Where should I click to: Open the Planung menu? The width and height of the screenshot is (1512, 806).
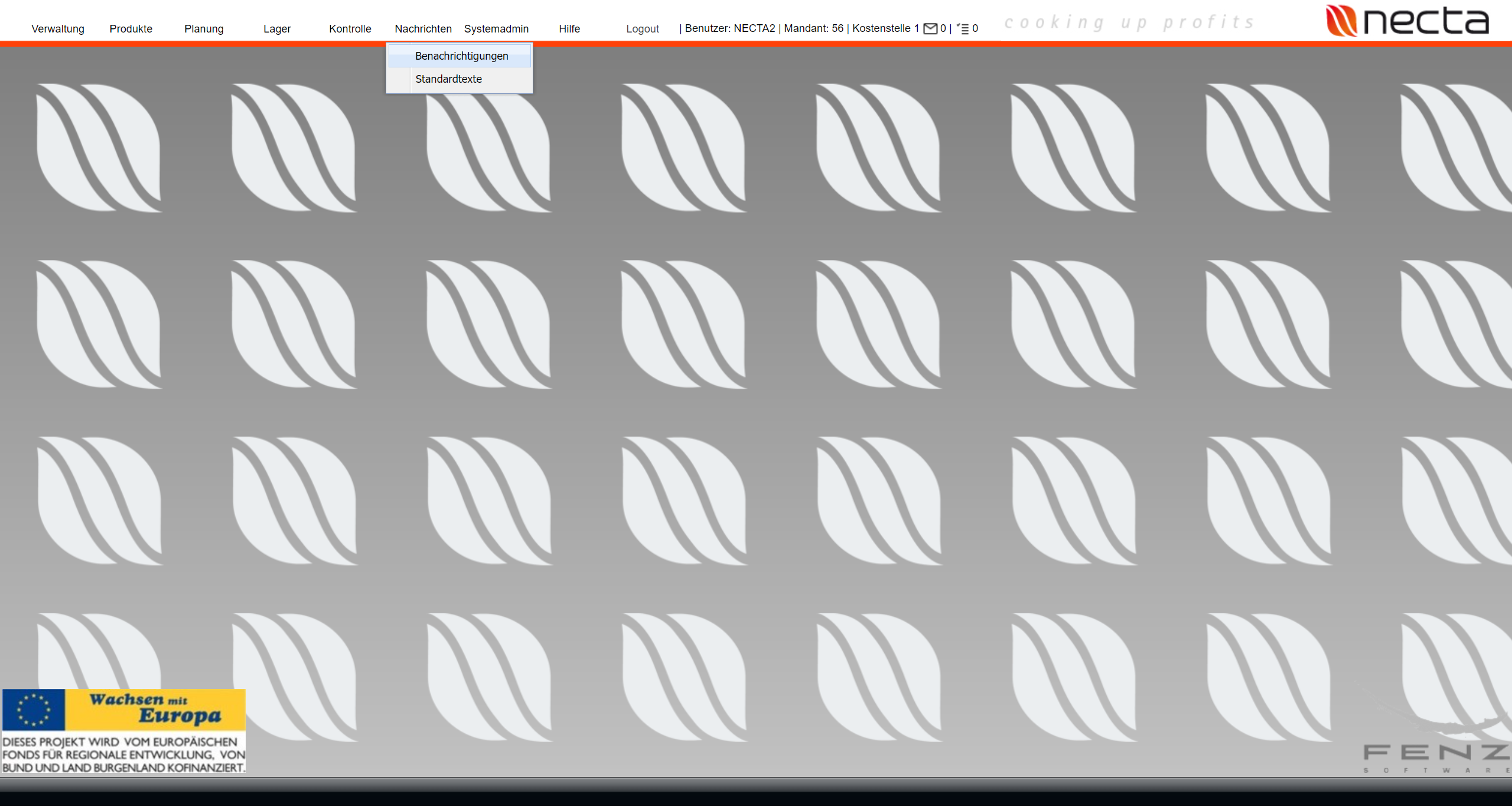pyautogui.click(x=204, y=29)
